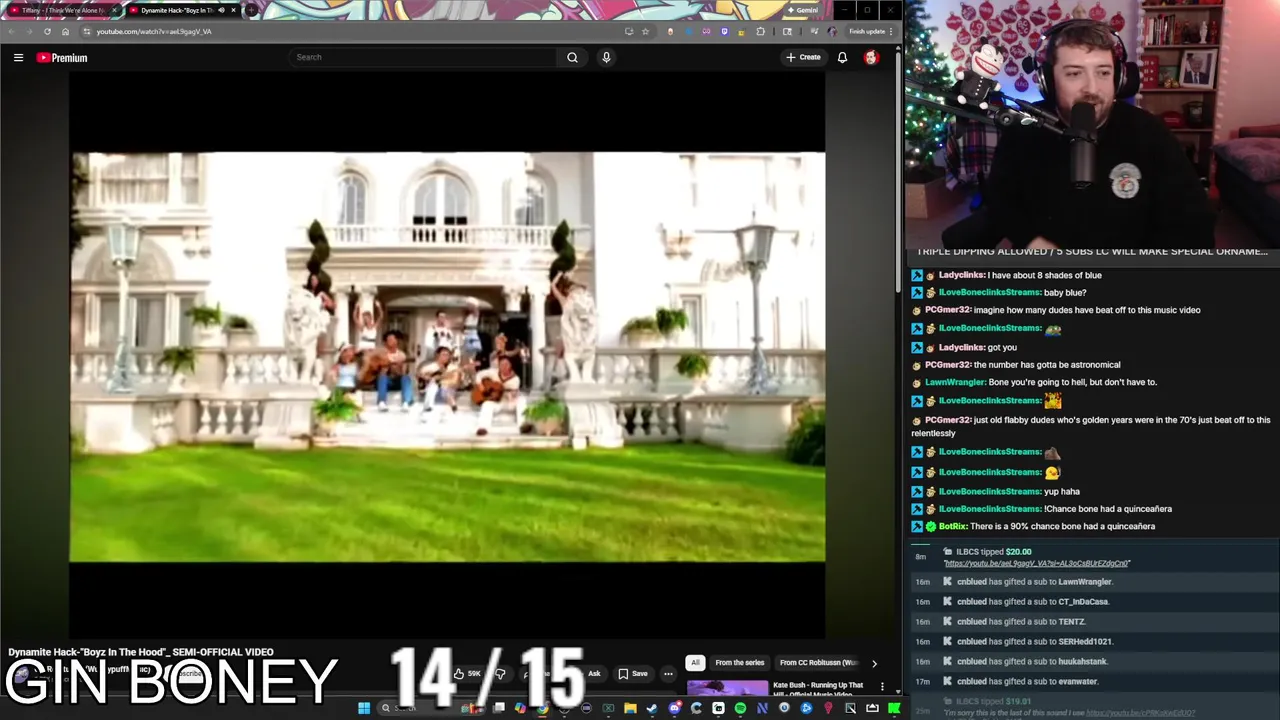Click BotRix username in chat
Viewport: 1280px width, 720px height.
click(953, 527)
